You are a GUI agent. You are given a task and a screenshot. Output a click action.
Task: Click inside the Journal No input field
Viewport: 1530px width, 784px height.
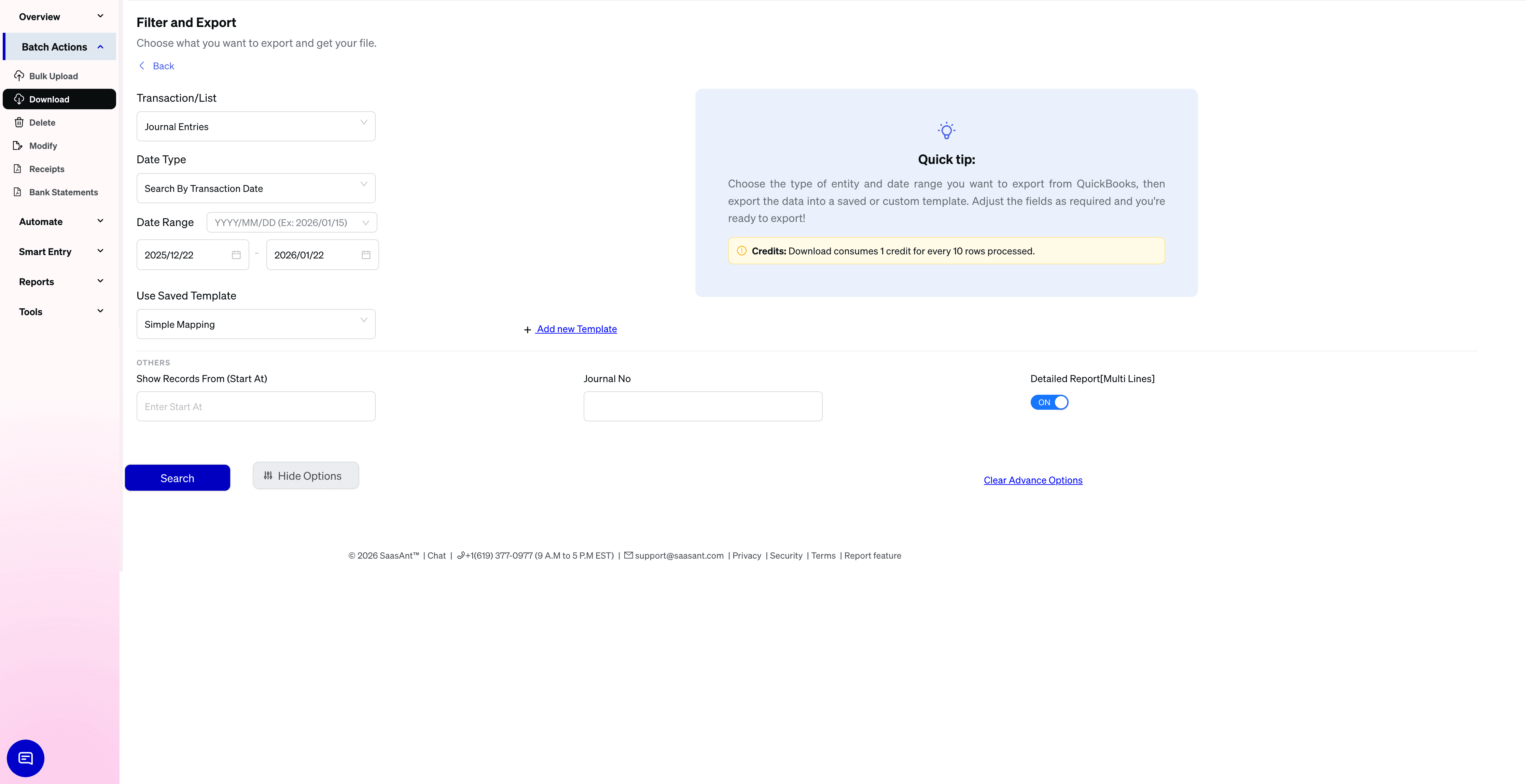(702, 406)
